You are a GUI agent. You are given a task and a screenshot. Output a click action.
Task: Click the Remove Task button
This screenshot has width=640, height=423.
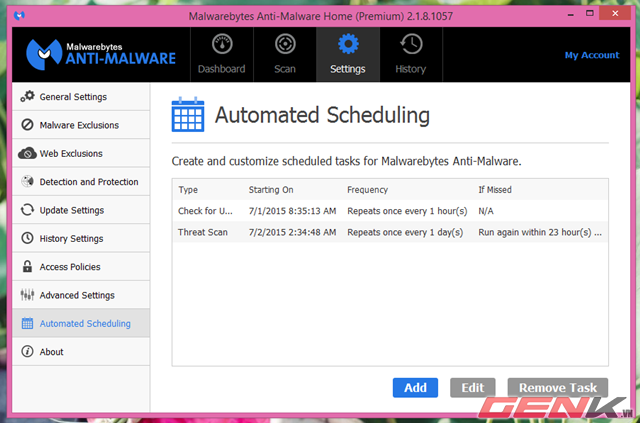click(x=558, y=387)
